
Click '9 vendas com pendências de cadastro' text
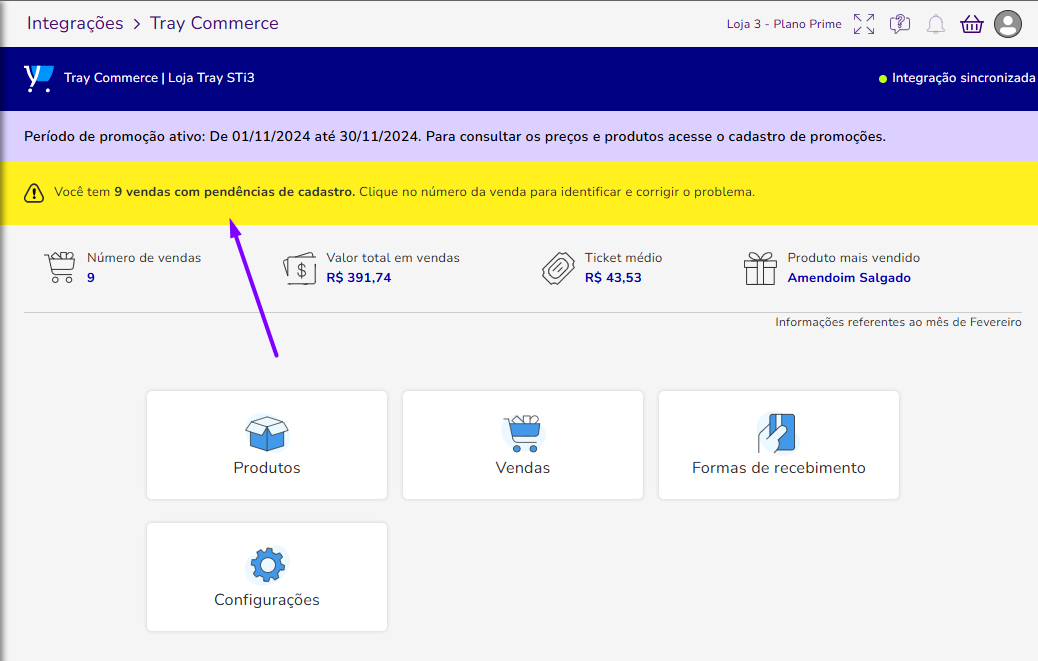click(x=234, y=192)
